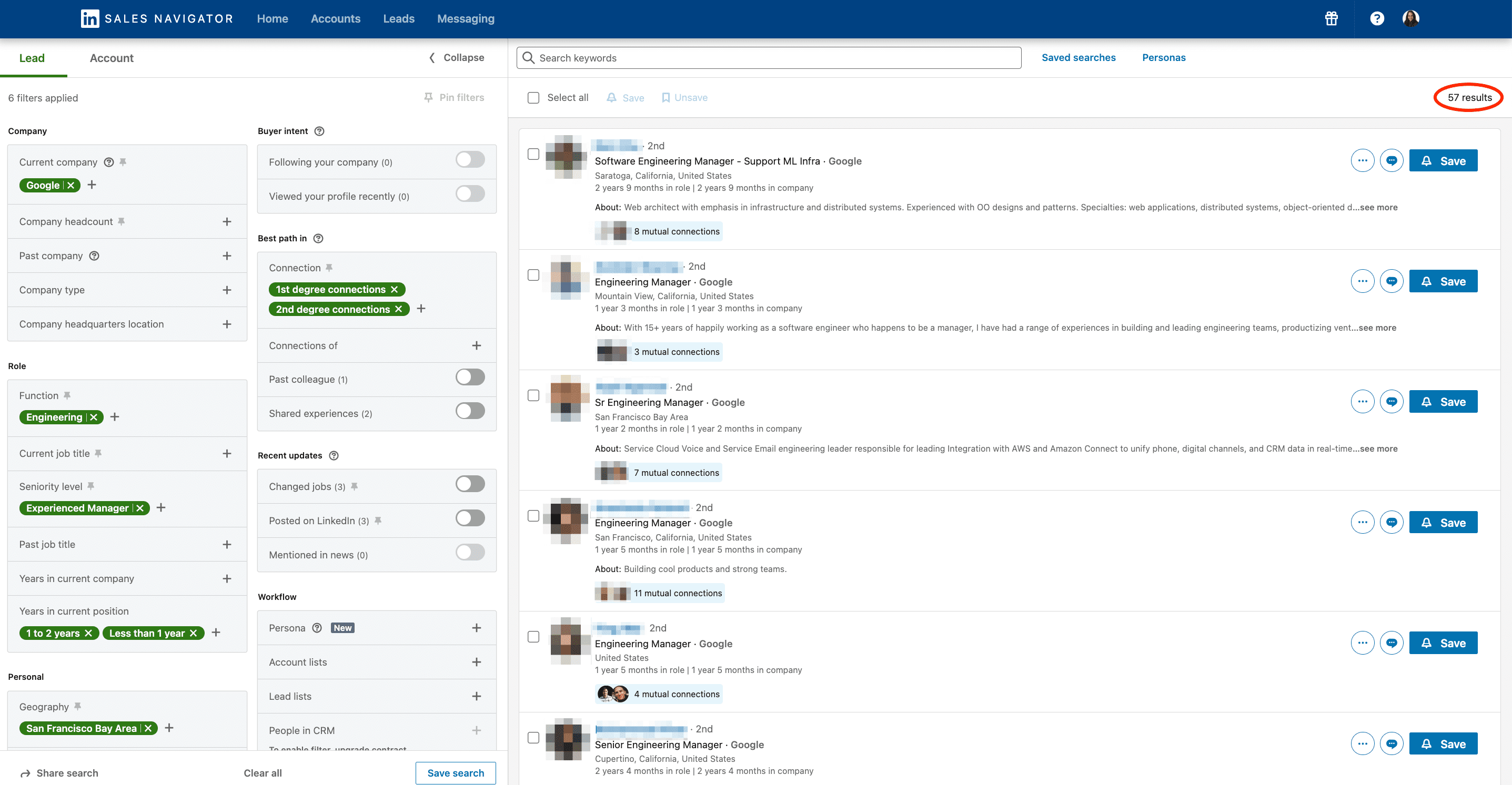Open the message icon on the first result
The image size is (1512, 785).
(1391, 160)
